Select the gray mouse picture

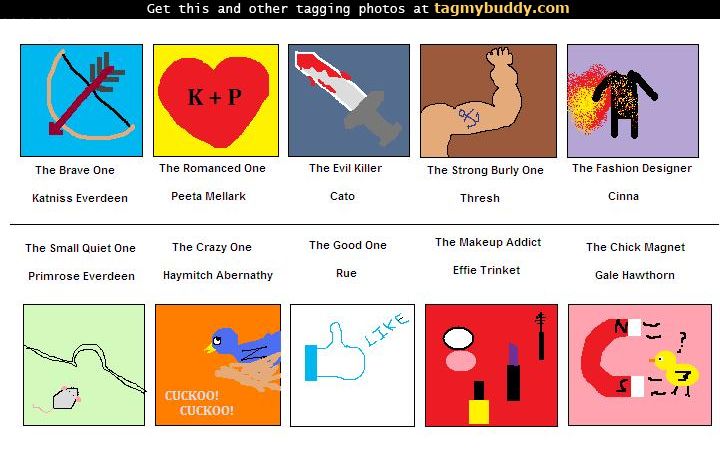(x=84, y=365)
